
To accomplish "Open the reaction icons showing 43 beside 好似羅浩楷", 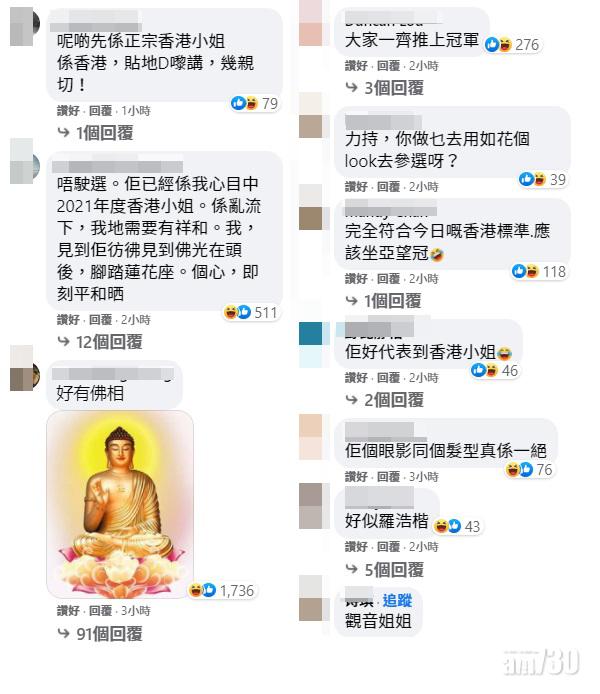I will (458, 526).
